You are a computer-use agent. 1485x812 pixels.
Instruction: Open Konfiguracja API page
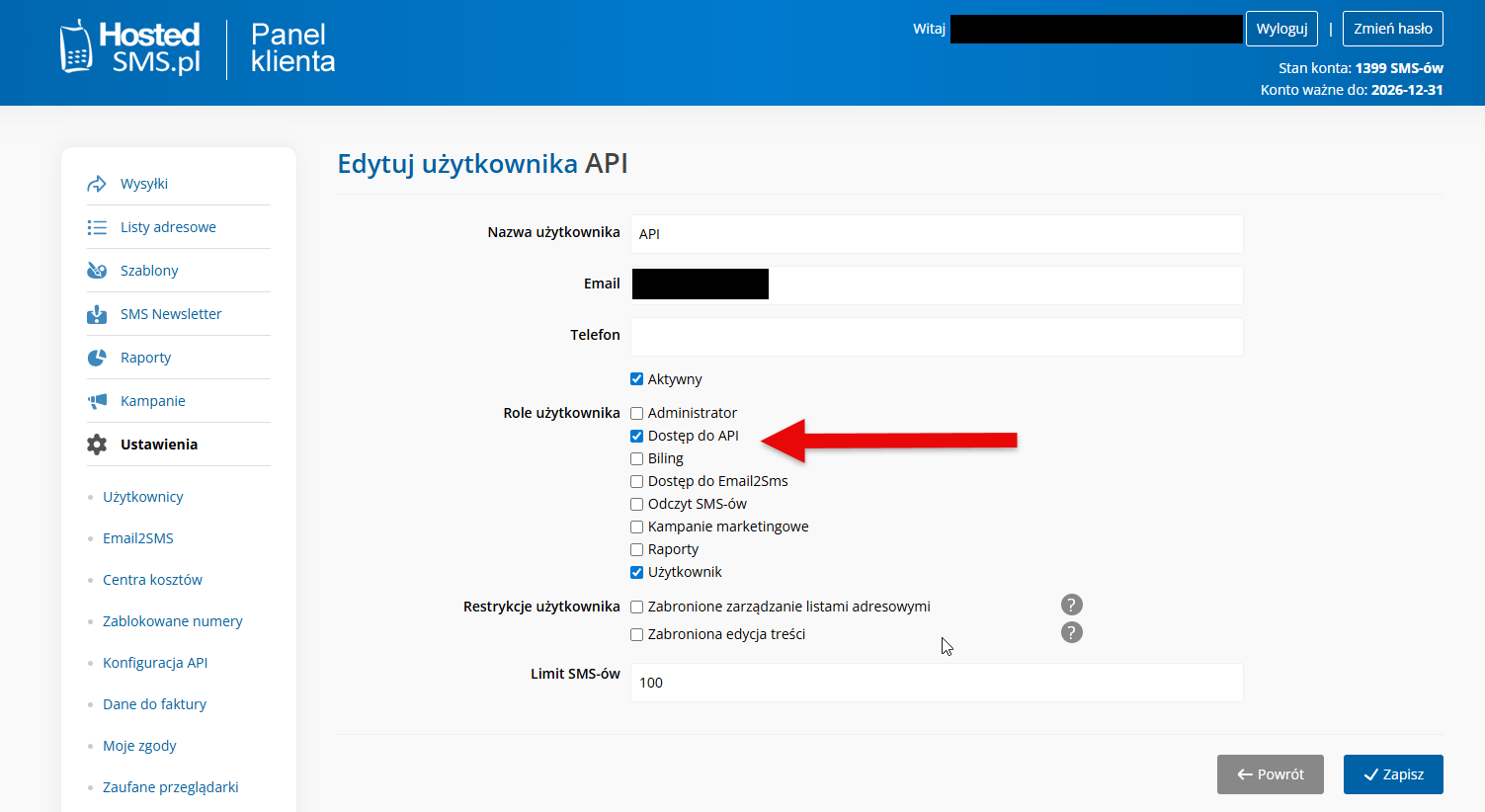[x=155, y=663]
